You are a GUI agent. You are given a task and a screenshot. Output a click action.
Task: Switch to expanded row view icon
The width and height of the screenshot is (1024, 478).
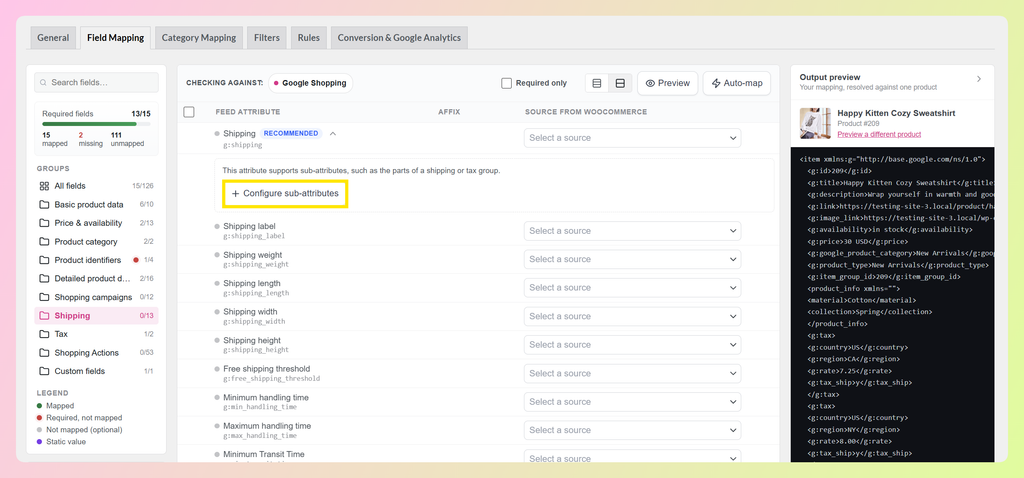click(620, 84)
